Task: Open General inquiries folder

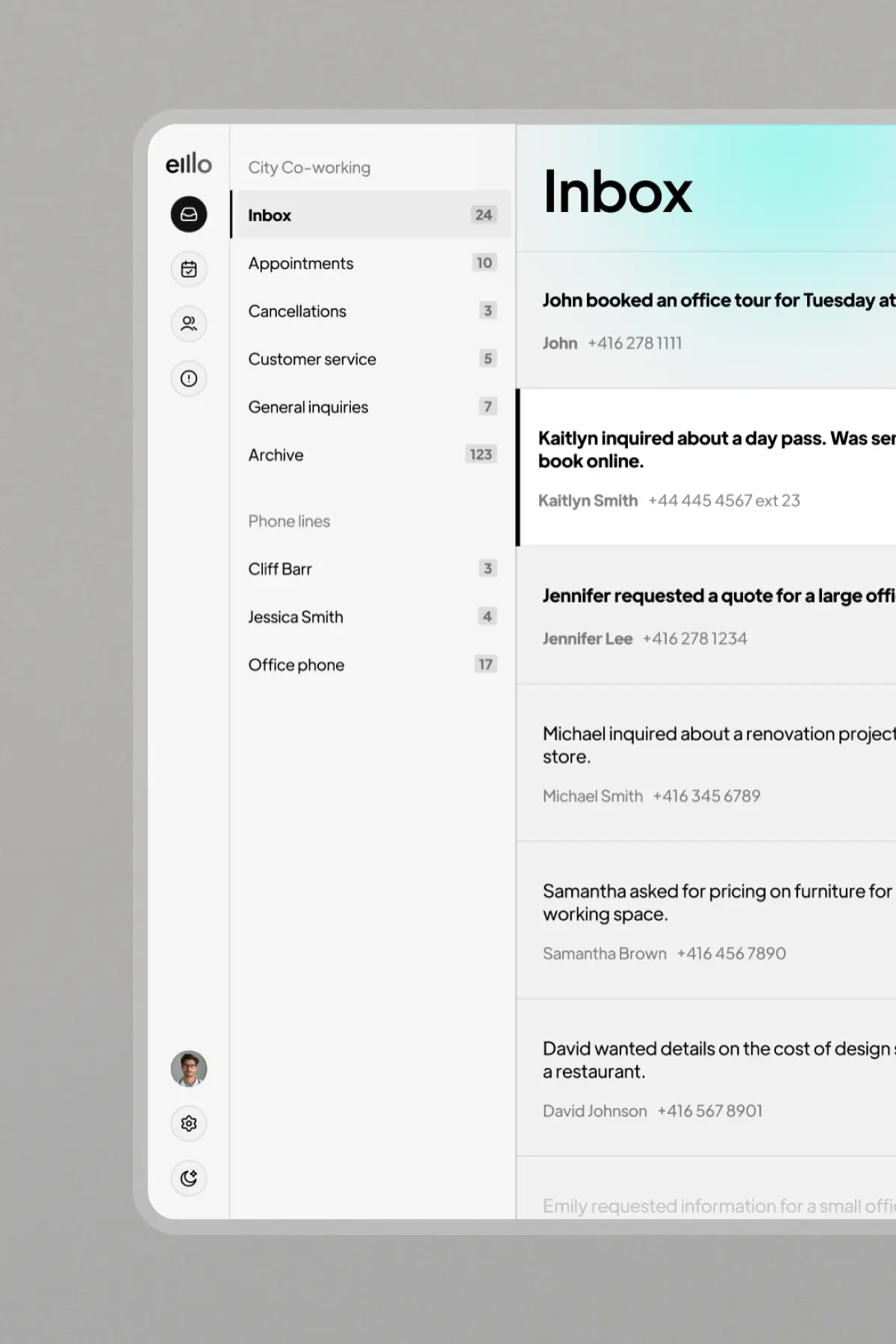Action: [x=371, y=407]
